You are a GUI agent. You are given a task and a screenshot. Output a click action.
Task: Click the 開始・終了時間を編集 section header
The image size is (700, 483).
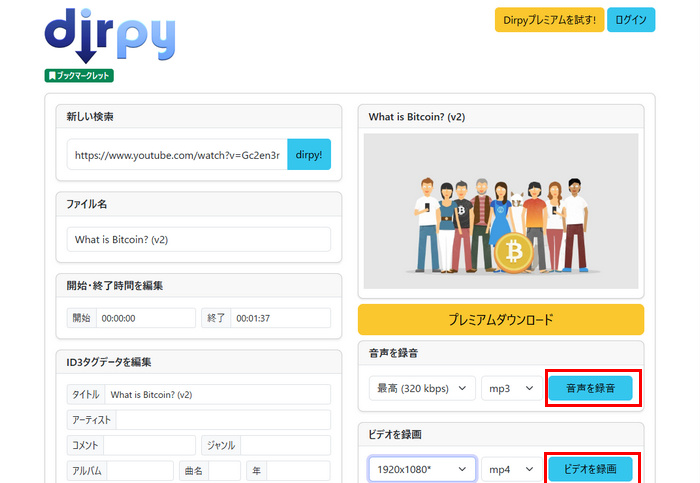[x=114, y=285]
